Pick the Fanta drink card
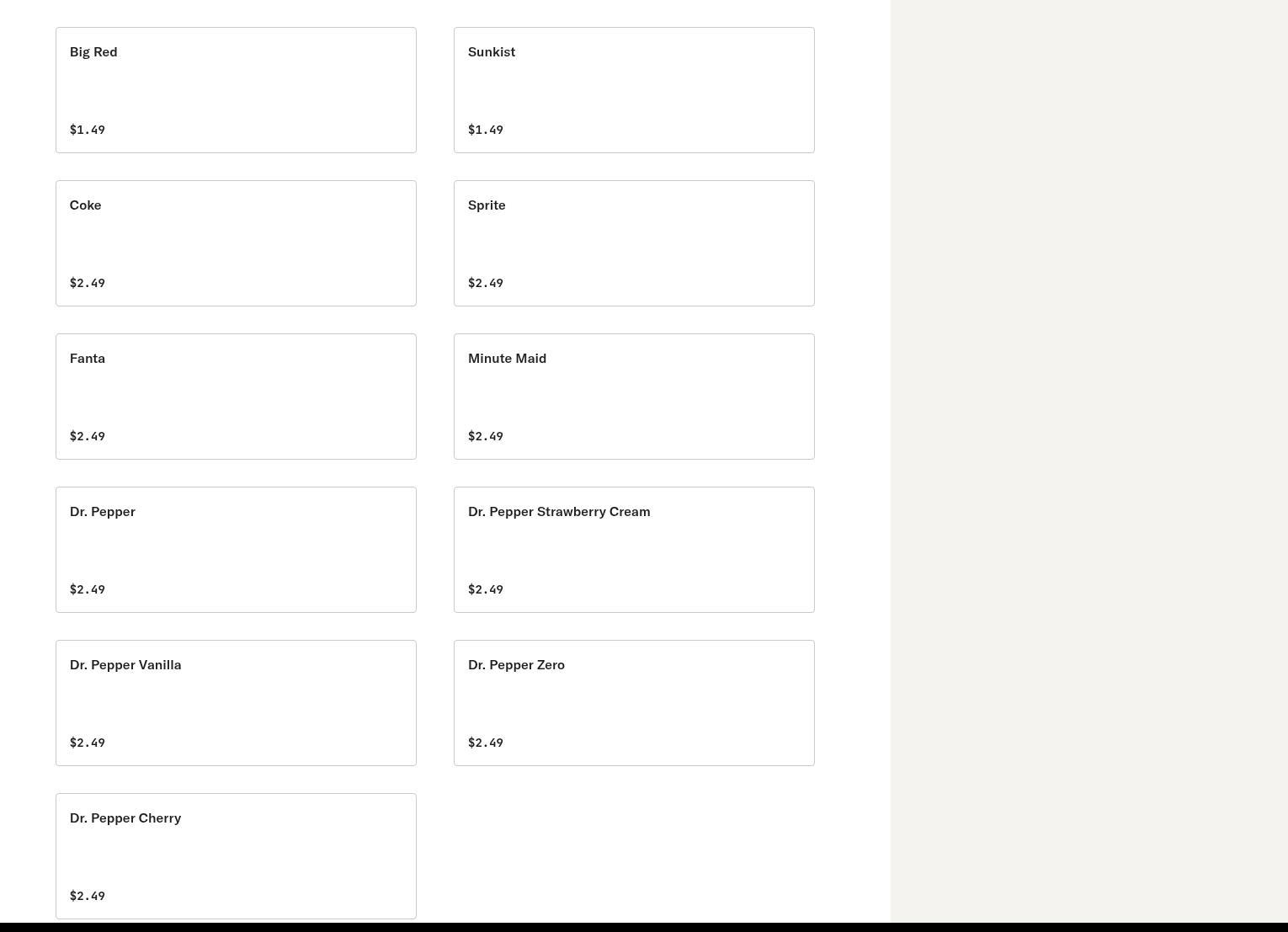Viewport: 1288px width, 932px height. pyautogui.click(x=236, y=397)
